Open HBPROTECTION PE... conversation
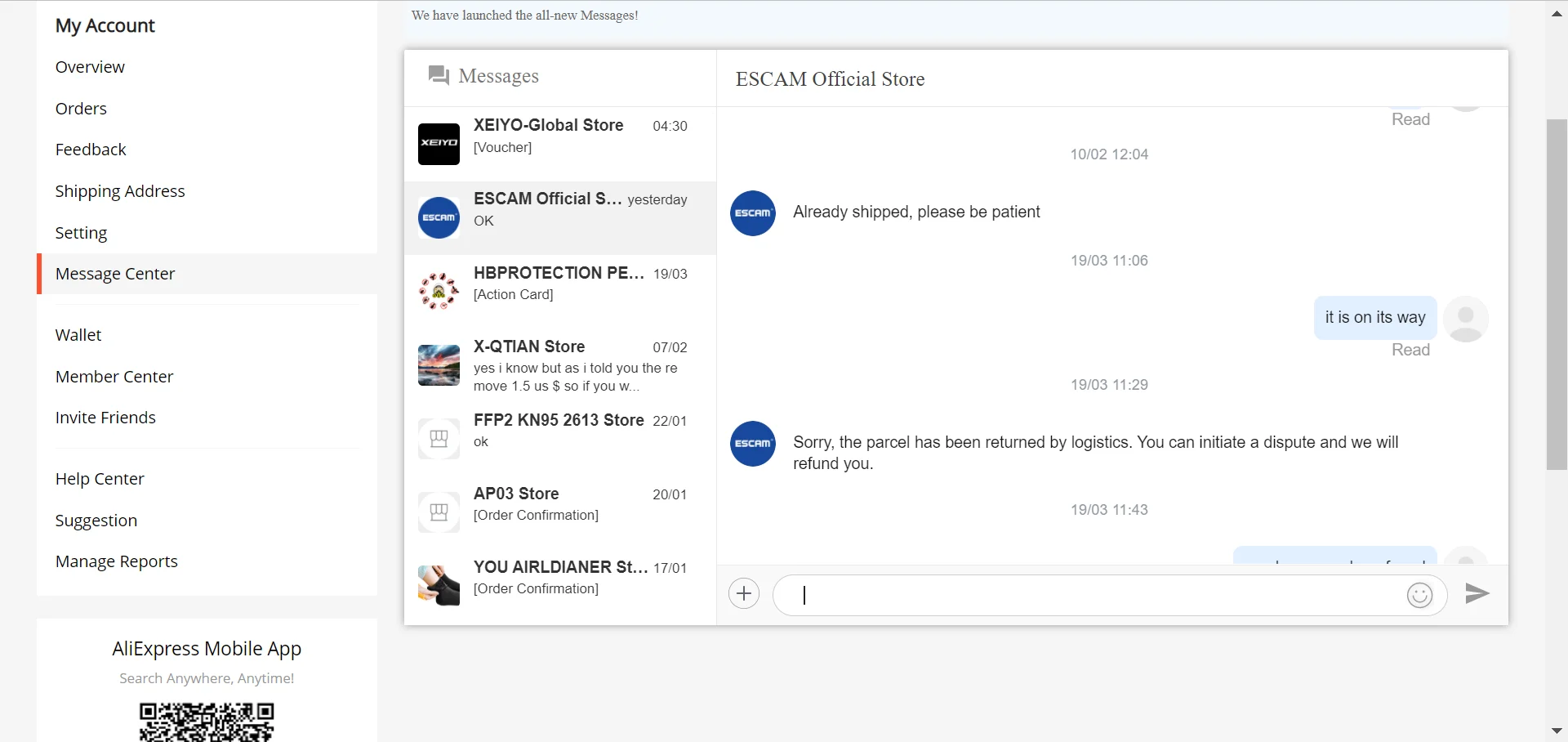The height and width of the screenshot is (742, 1568). pos(560,291)
